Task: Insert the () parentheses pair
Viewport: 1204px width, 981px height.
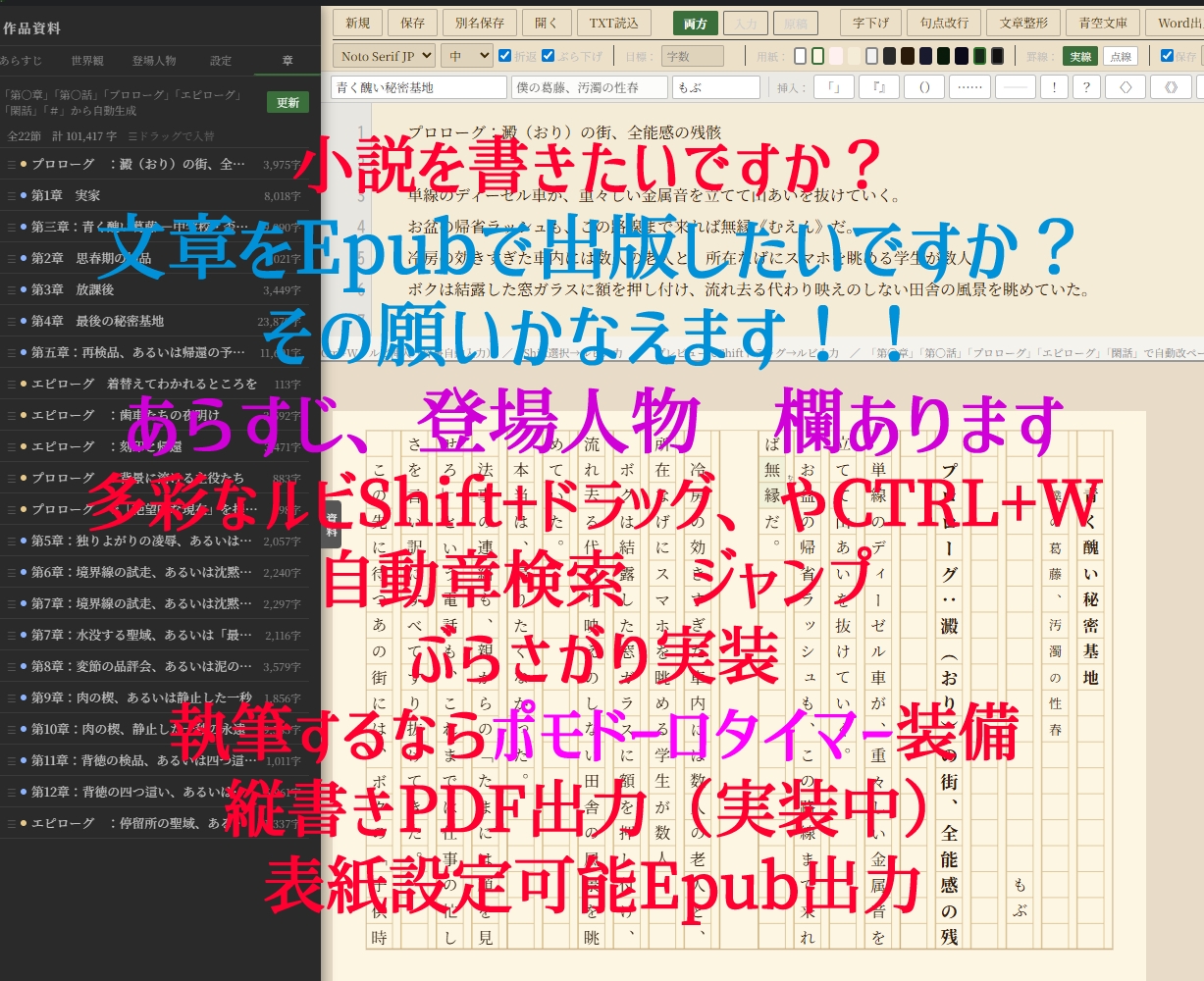Action: (923, 87)
